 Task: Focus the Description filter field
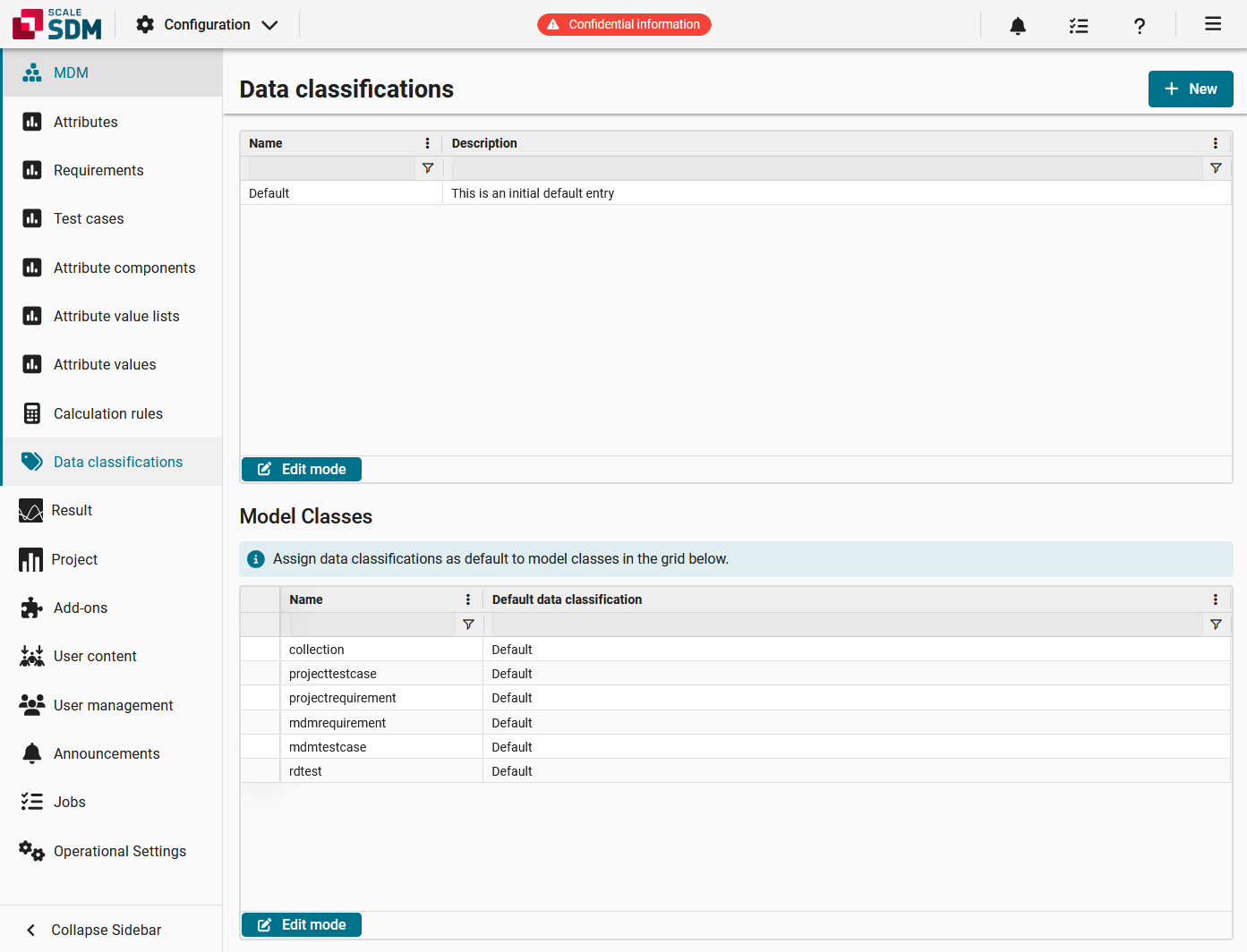point(826,168)
